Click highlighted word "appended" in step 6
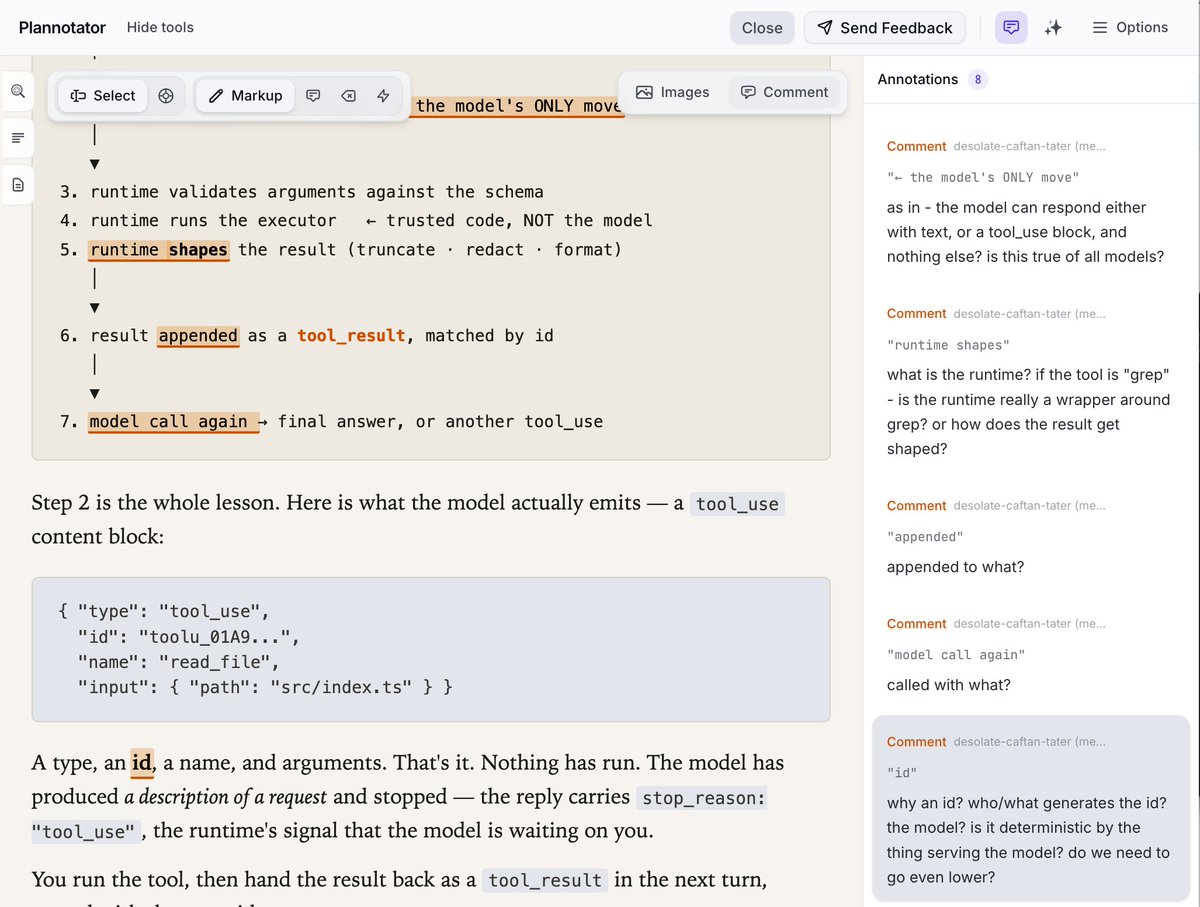This screenshot has height=907, width=1200. 198,336
